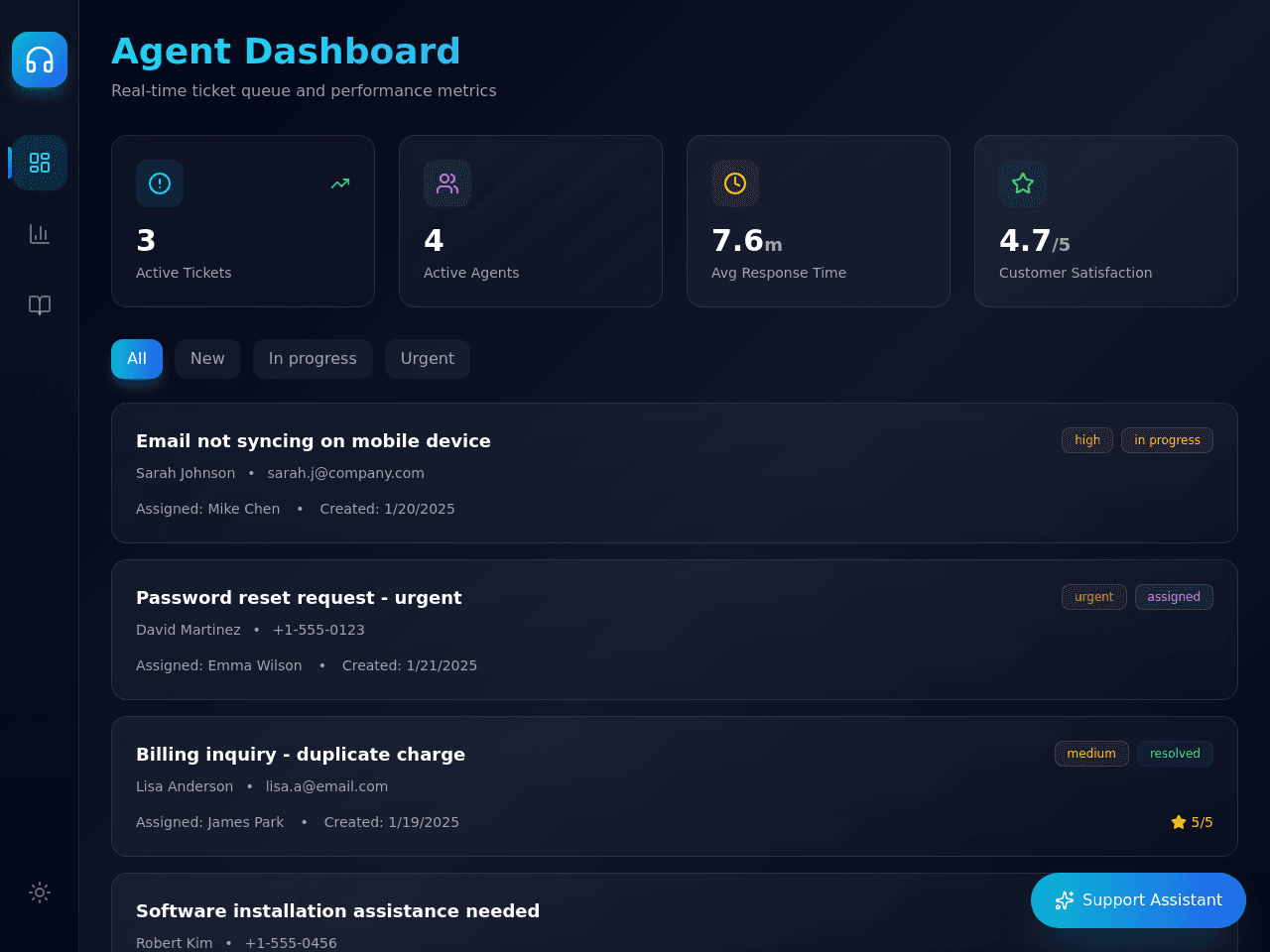Click the Lisa Anderson customer name
1270x952 pixels.
point(185,786)
